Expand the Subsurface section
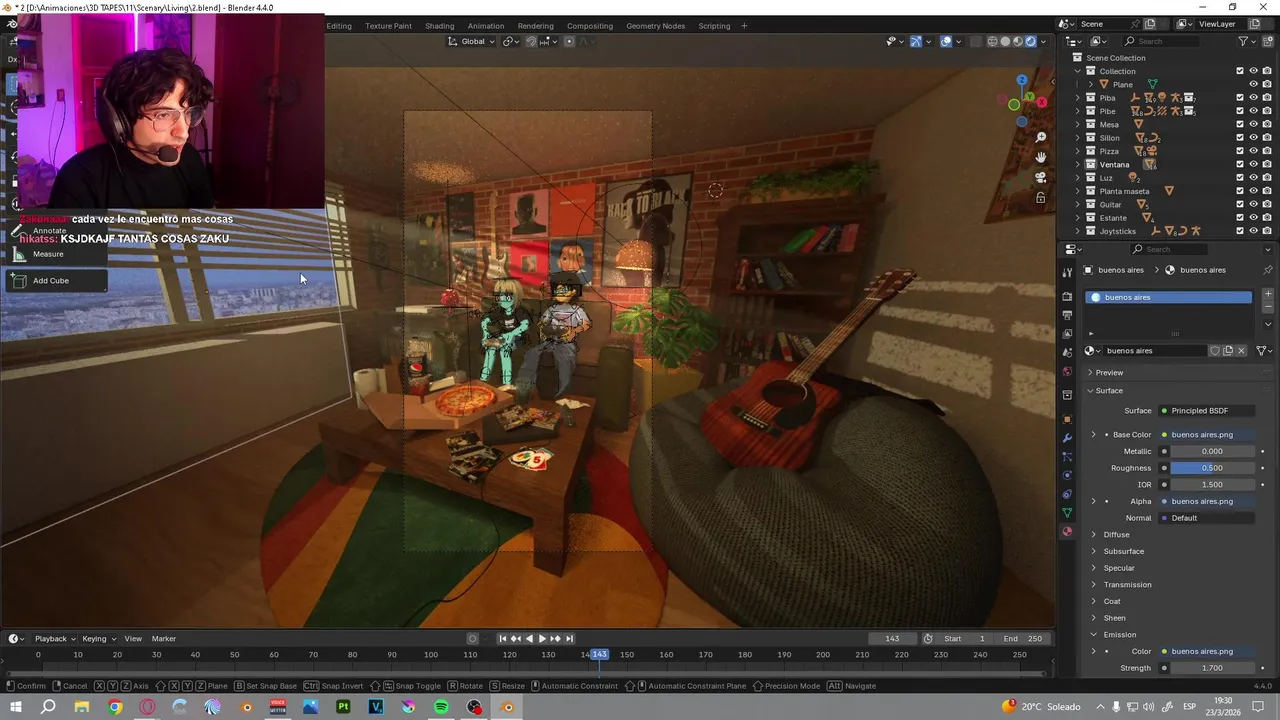Image resolution: width=1280 pixels, height=720 pixels. click(1094, 551)
